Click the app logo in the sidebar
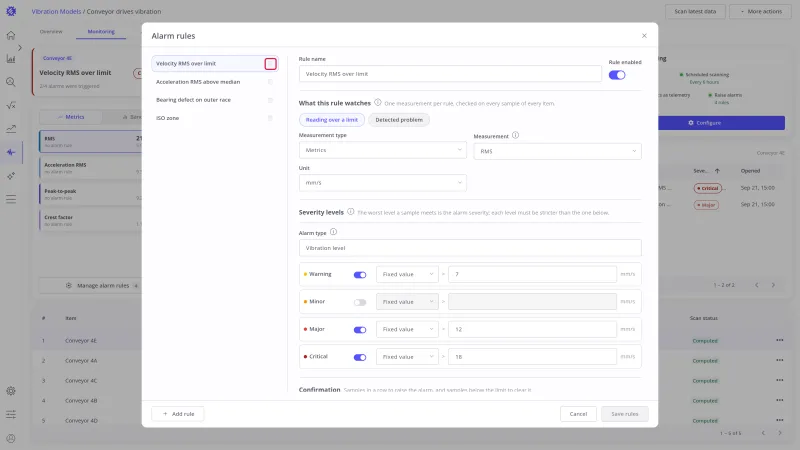Screen dimensions: 800x450 [x=11, y=11]
